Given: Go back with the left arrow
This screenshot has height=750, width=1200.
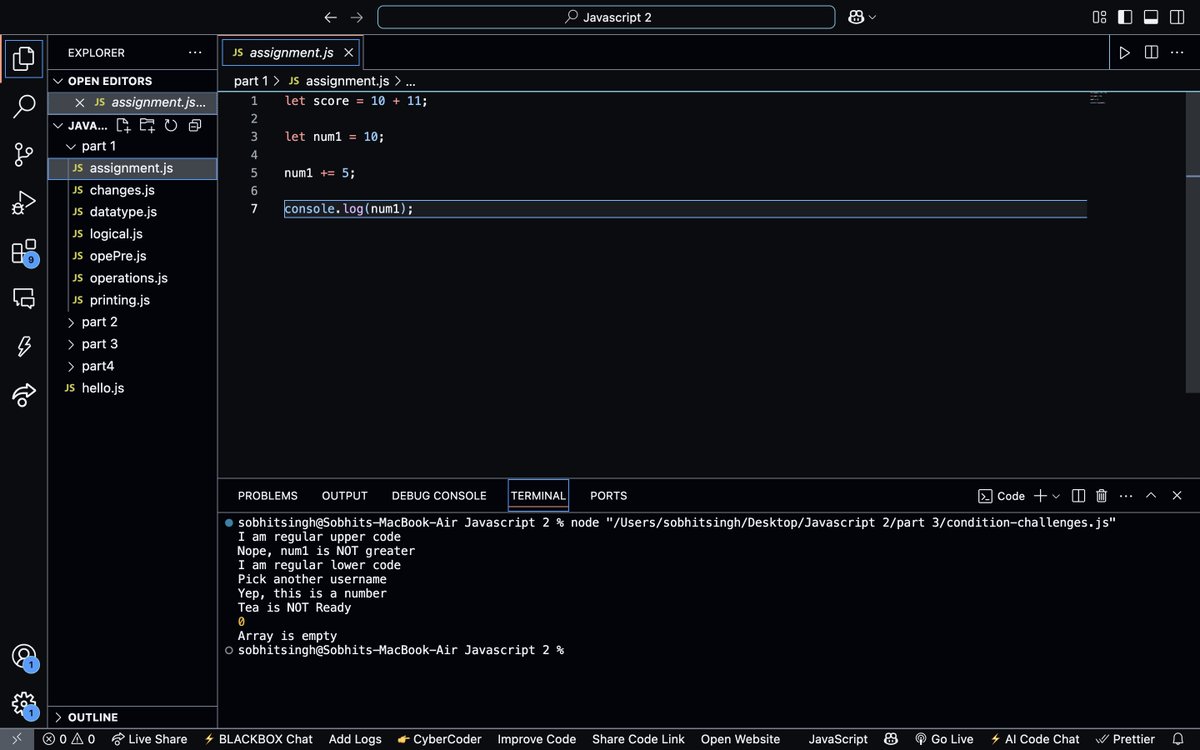Looking at the screenshot, I should (331, 17).
